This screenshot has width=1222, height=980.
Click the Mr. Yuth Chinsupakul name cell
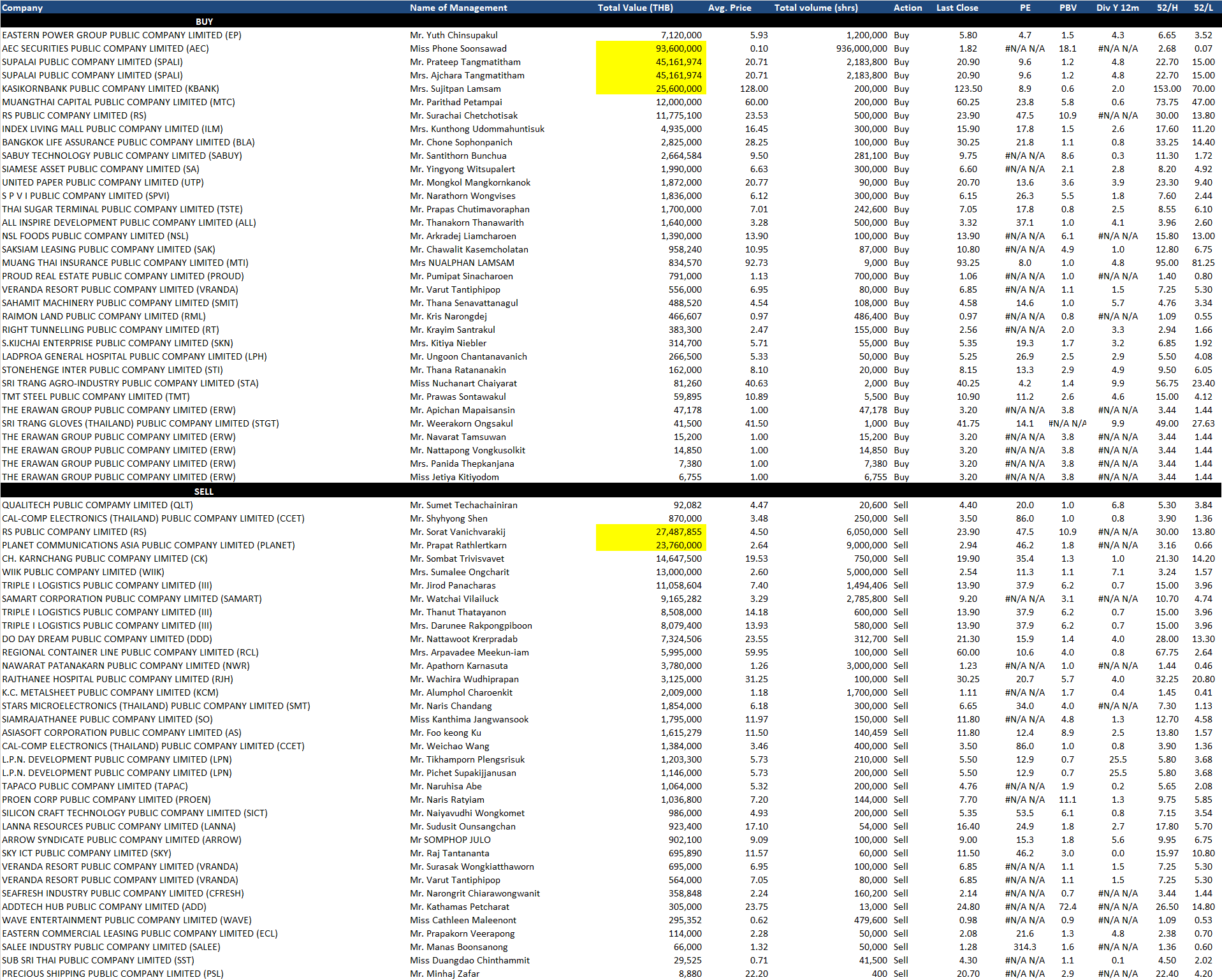pos(453,35)
